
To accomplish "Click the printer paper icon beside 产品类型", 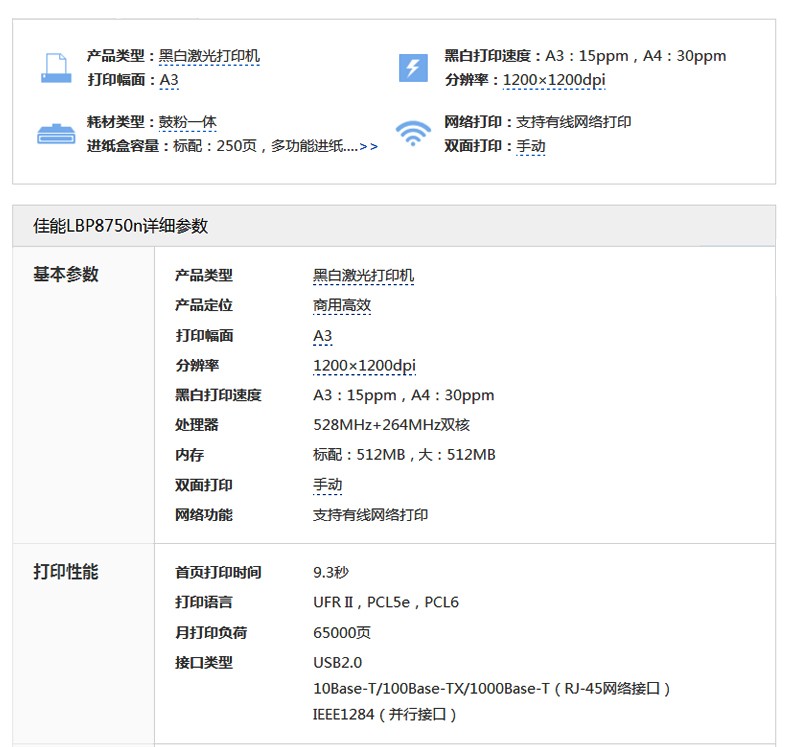I will point(55,68).
